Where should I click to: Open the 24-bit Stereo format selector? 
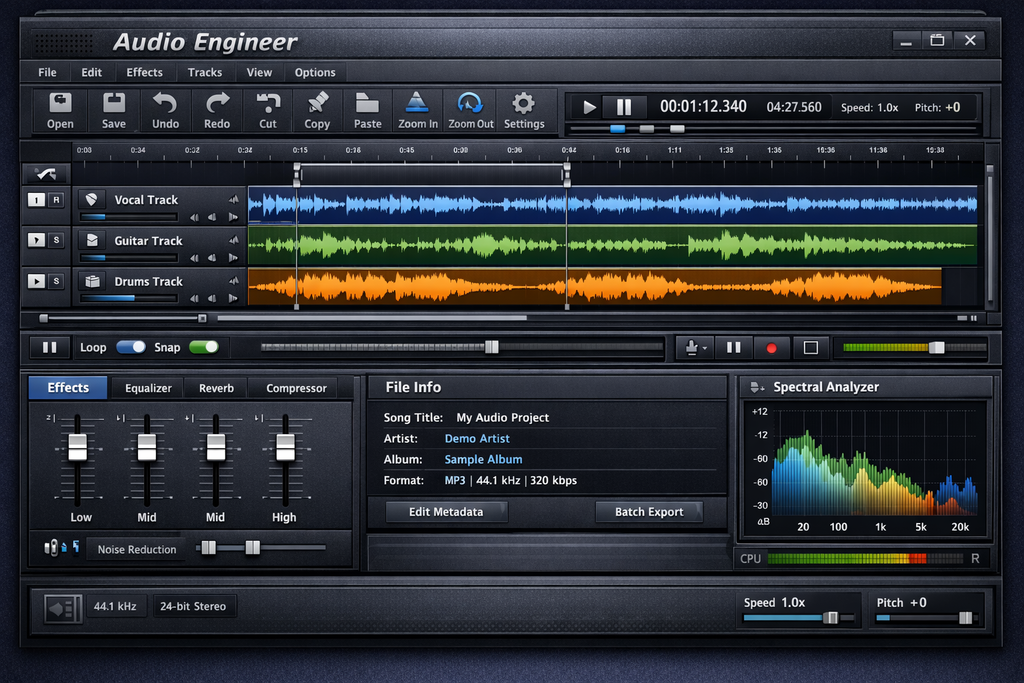[x=194, y=606]
